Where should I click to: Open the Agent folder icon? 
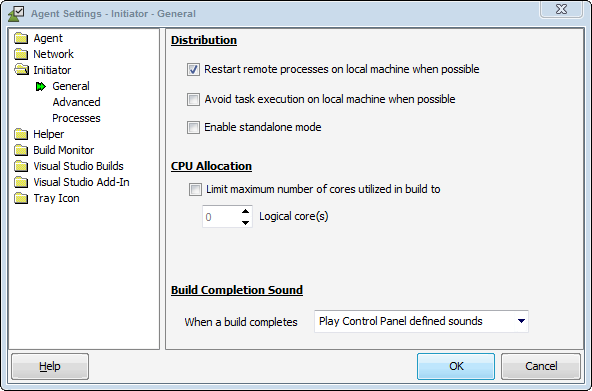[x=21, y=38]
